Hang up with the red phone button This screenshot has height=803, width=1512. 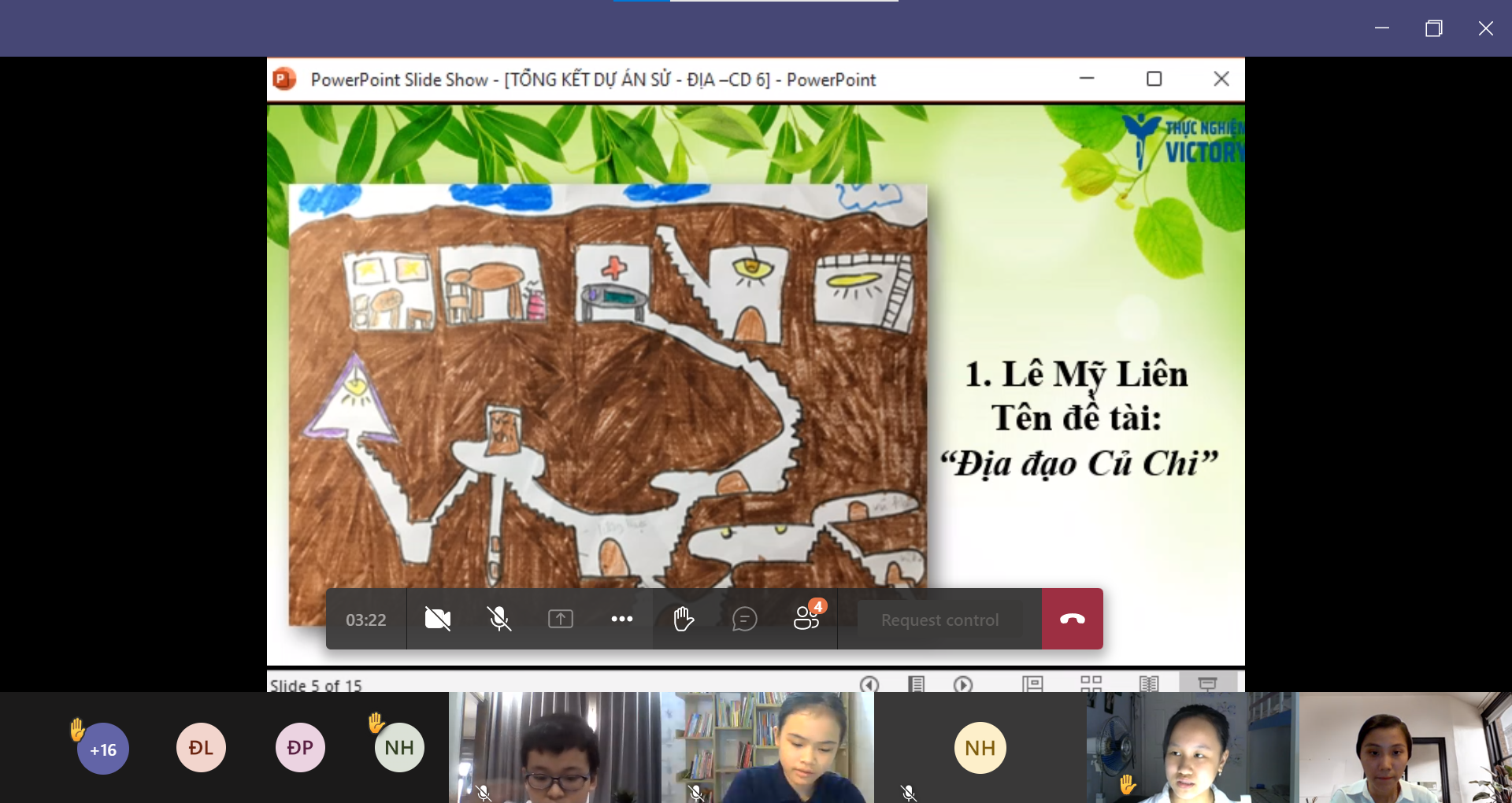pos(1072,620)
